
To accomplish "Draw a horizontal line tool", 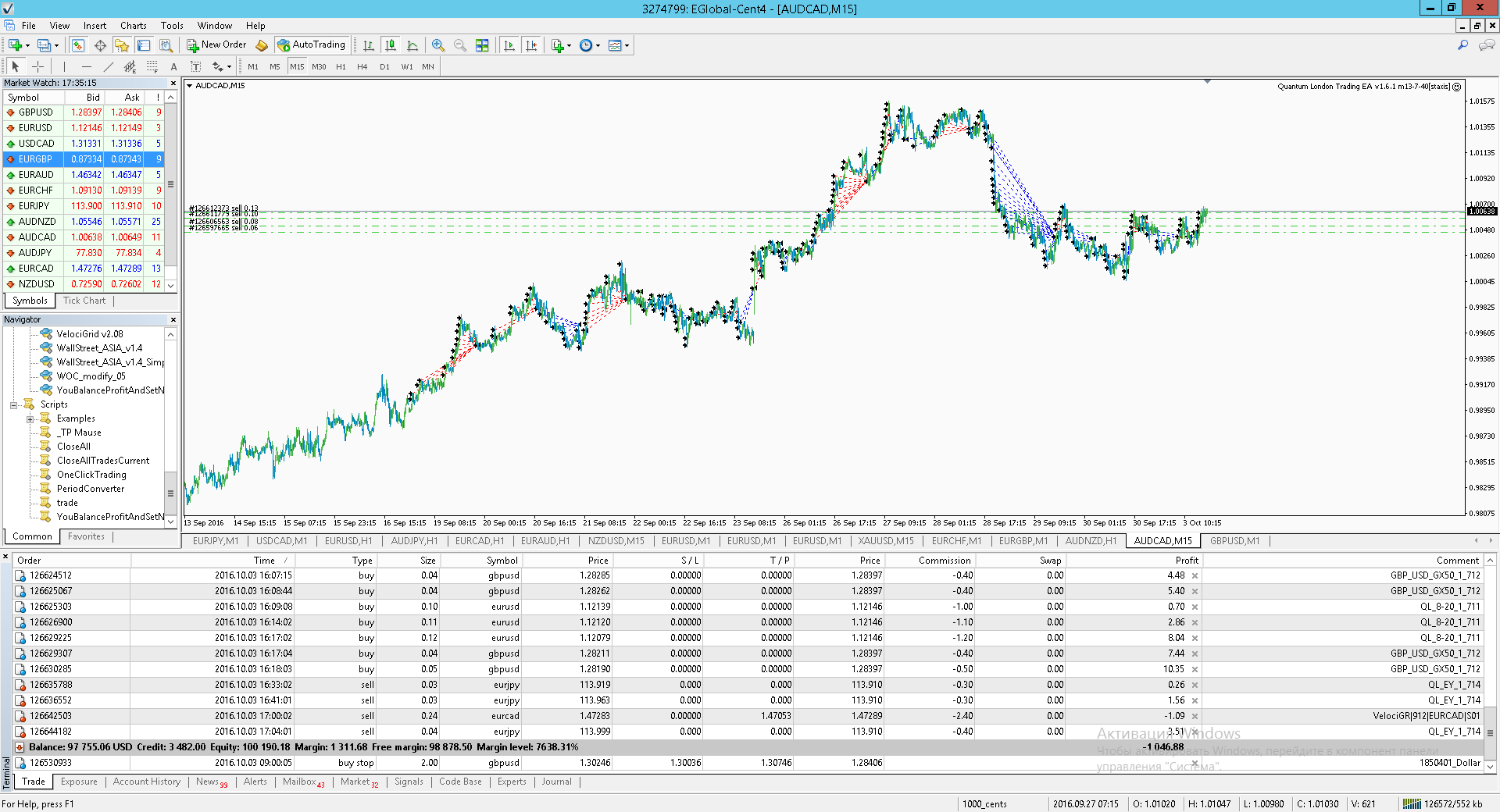I will point(86,66).
